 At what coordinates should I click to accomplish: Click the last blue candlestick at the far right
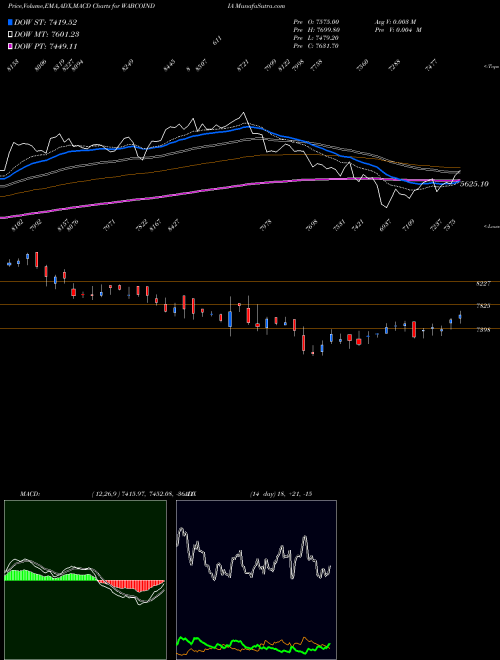click(x=460, y=317)
